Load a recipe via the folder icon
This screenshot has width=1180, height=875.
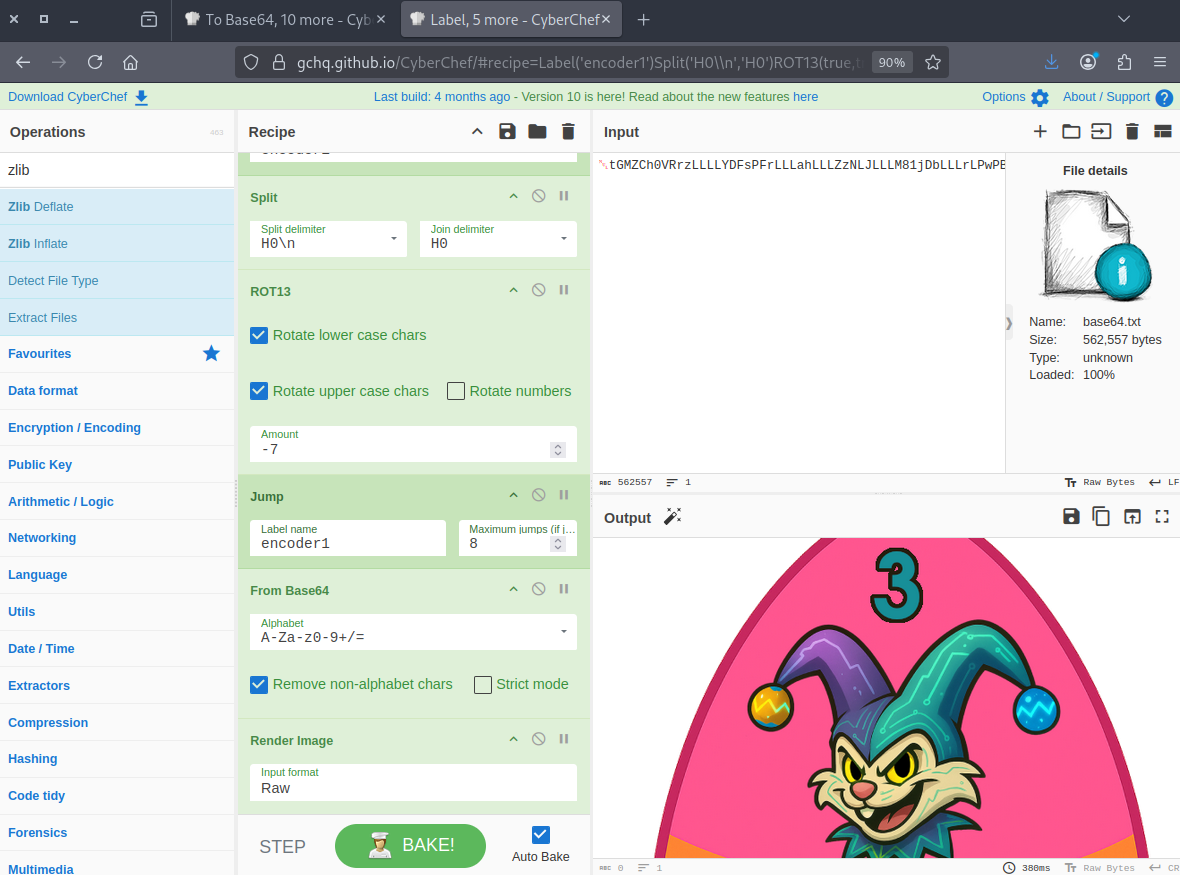(x=537, y=132)
